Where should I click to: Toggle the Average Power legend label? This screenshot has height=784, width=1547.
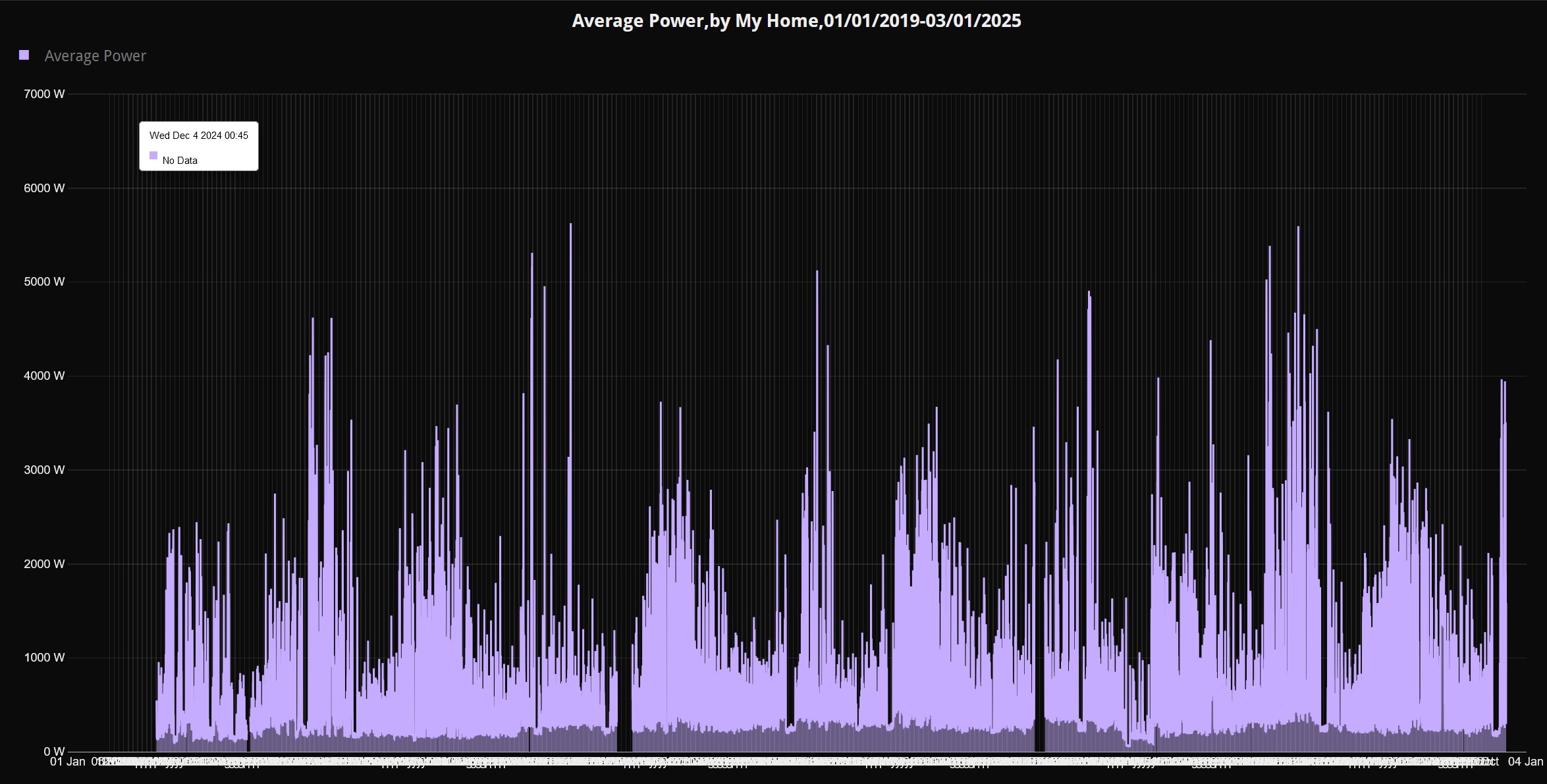click(95, 56)
